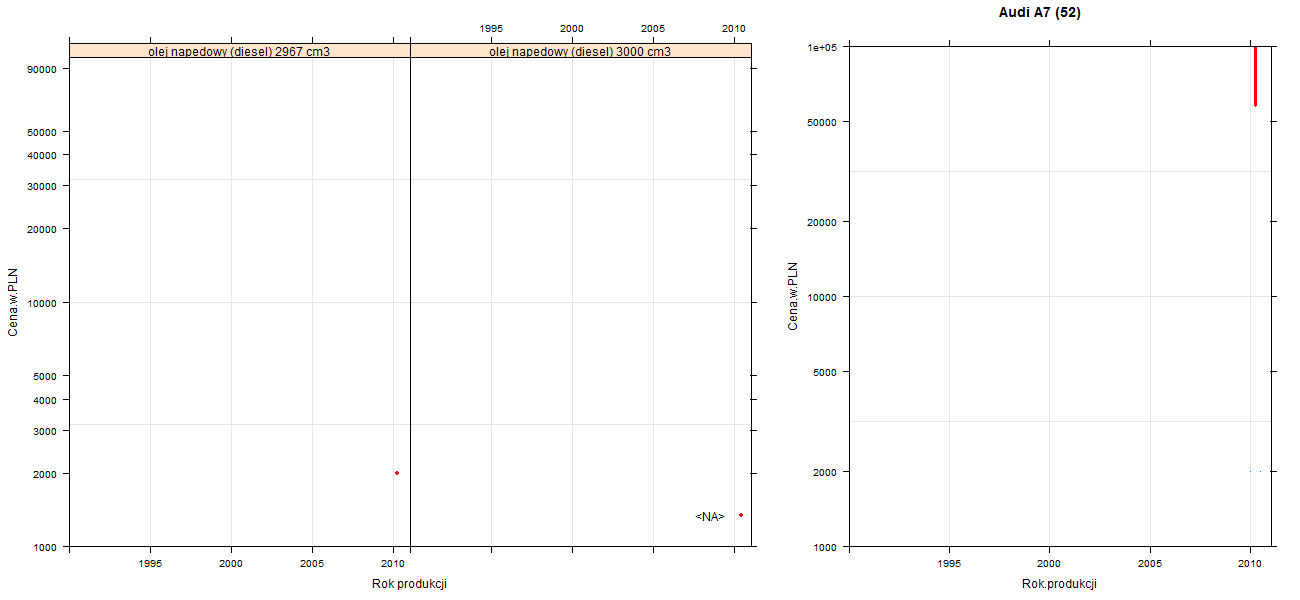
Task: Select the 'olej napedowy (diesel) 2967 cm3' panel strip
Action: click(x=240, y=51)
